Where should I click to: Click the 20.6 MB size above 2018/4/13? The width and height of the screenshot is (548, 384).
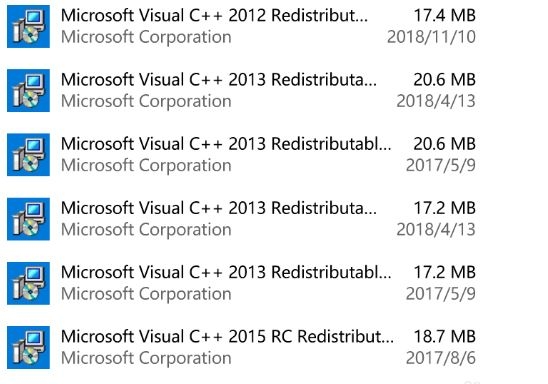tap(445, 80)
